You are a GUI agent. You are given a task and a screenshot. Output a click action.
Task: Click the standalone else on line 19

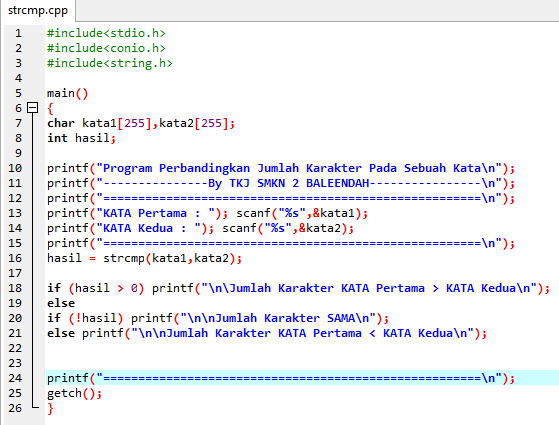61,303
